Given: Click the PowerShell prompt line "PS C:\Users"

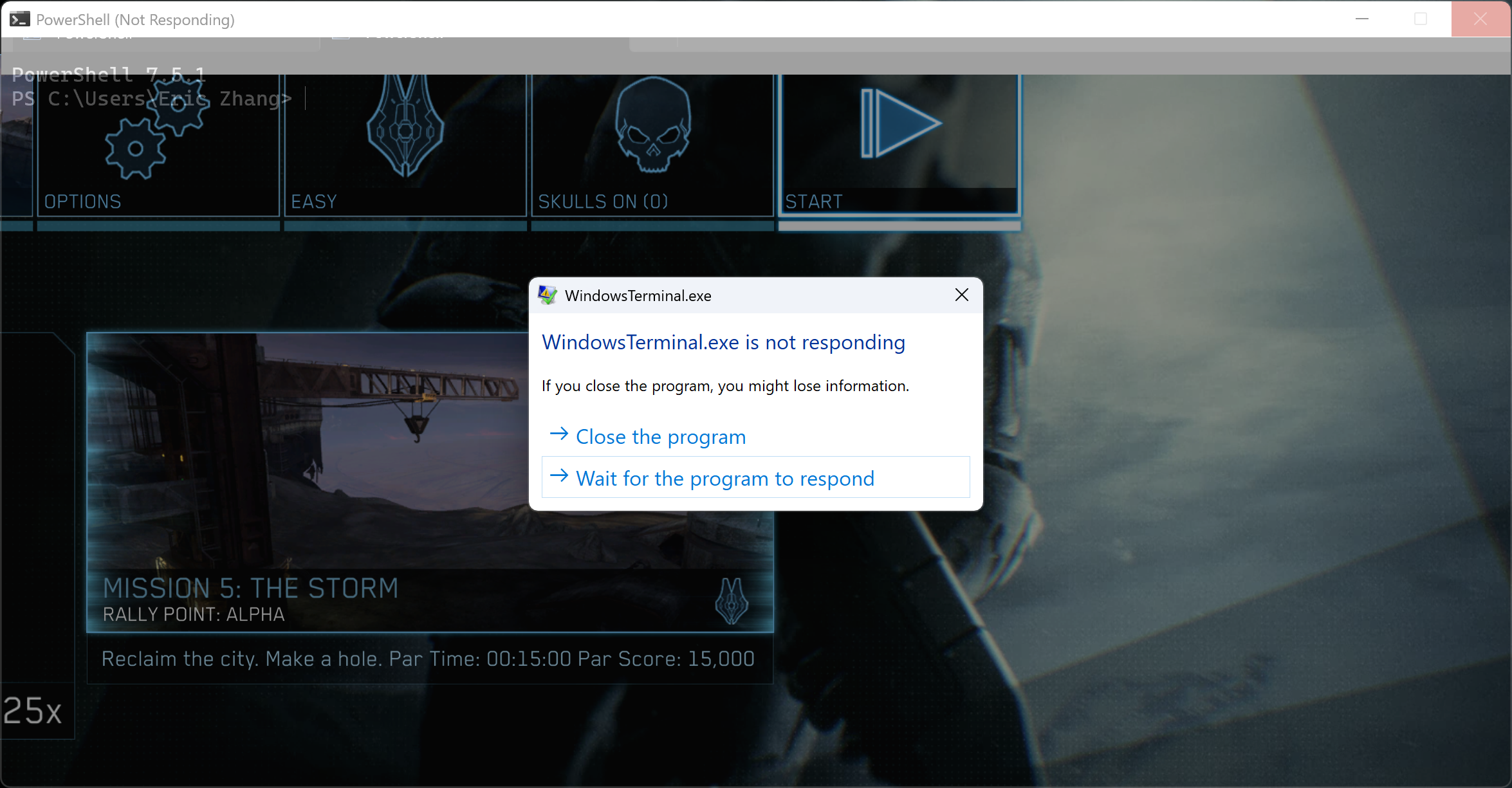Looking at the screenshot, I should (x=152, y=98).
